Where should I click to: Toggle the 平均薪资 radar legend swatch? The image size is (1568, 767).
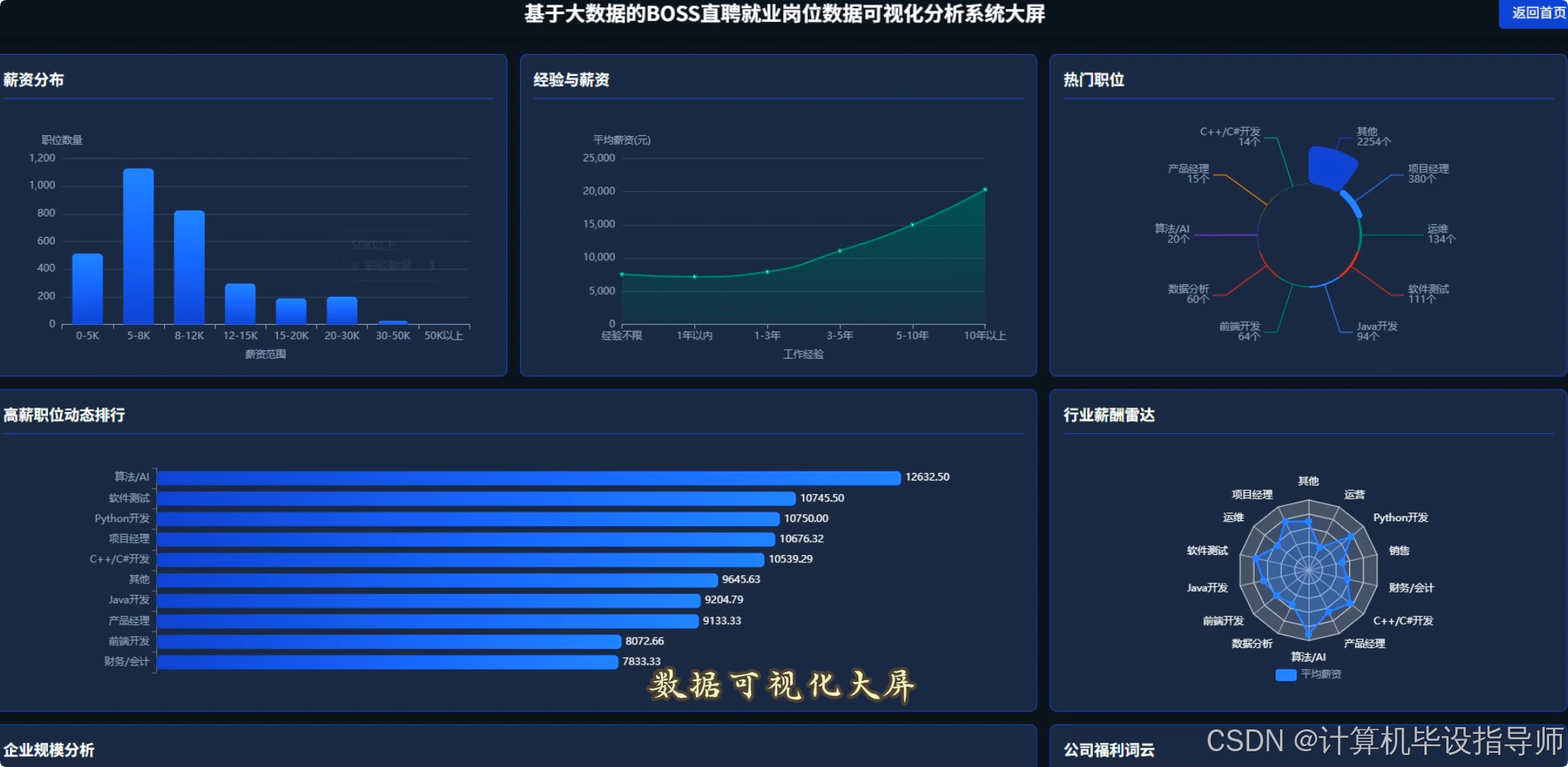click(x=1285, y=675)
